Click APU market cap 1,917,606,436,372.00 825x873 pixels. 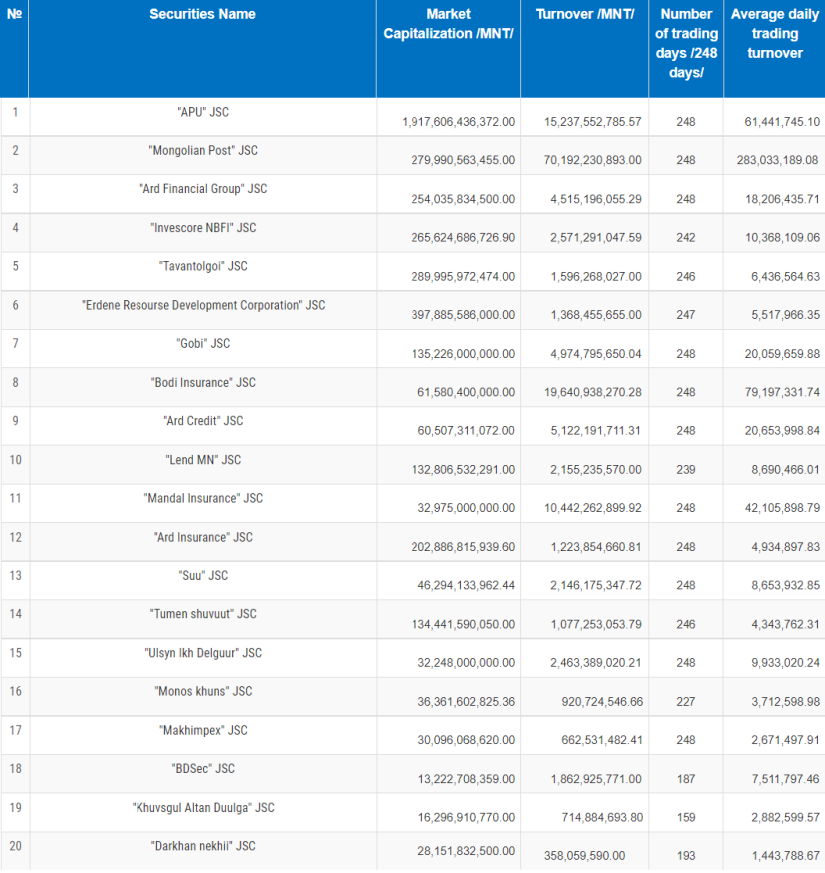(x=459, y=121)
